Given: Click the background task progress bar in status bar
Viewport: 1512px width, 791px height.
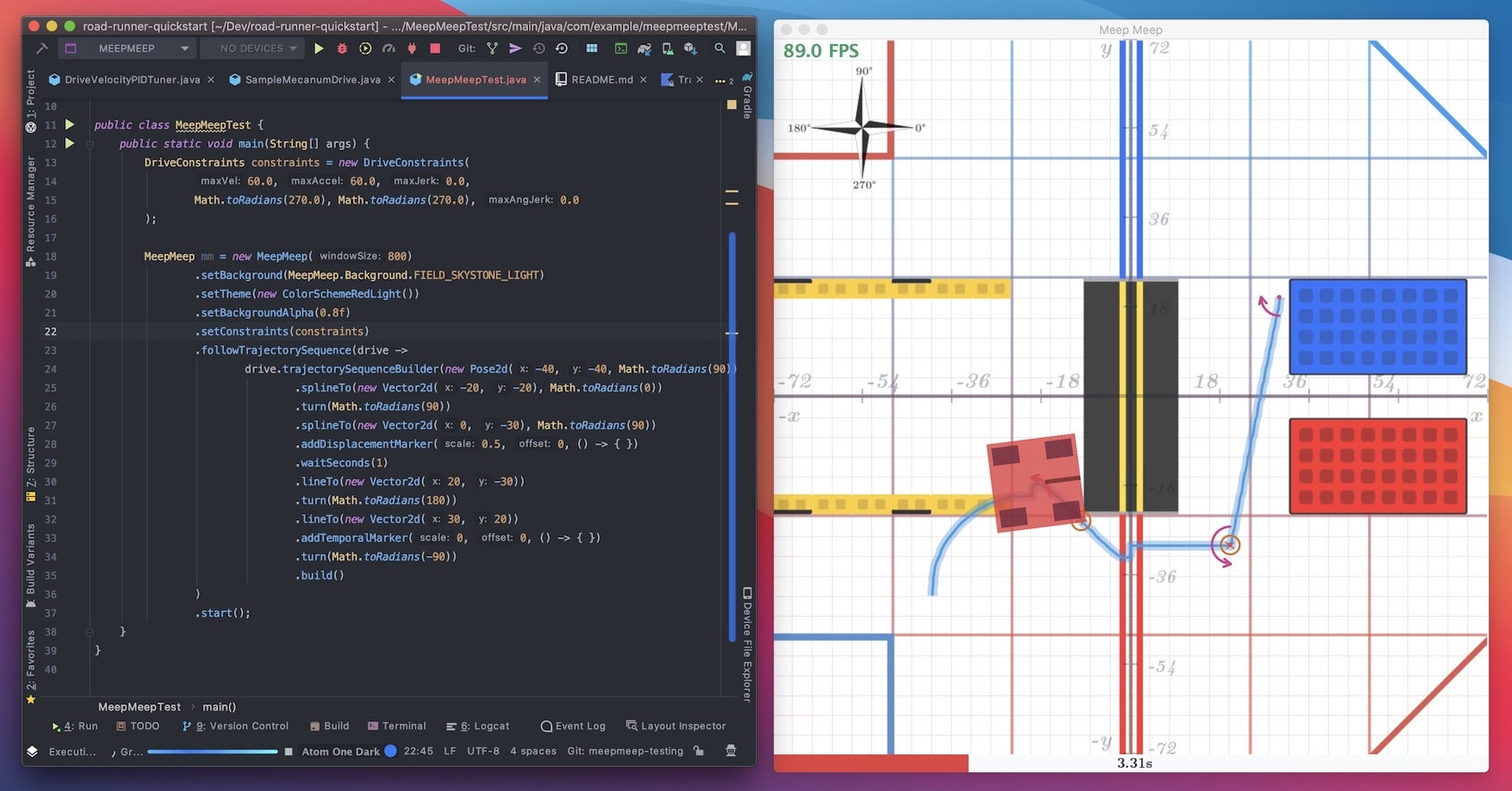Looking at the screenshot, I should click(x=213, y=752).
